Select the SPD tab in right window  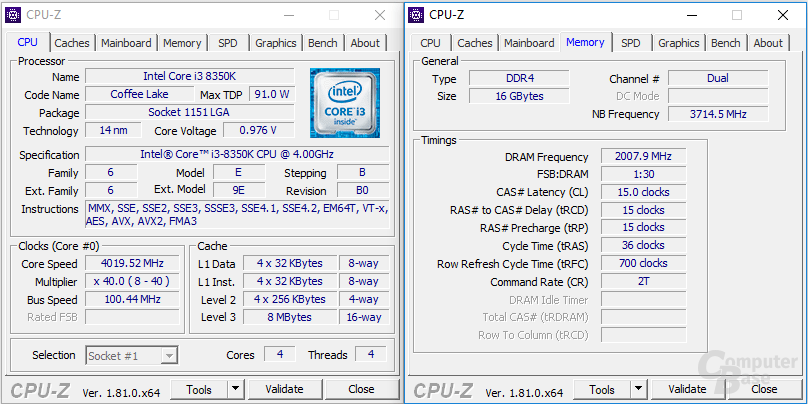click(630, 43)
